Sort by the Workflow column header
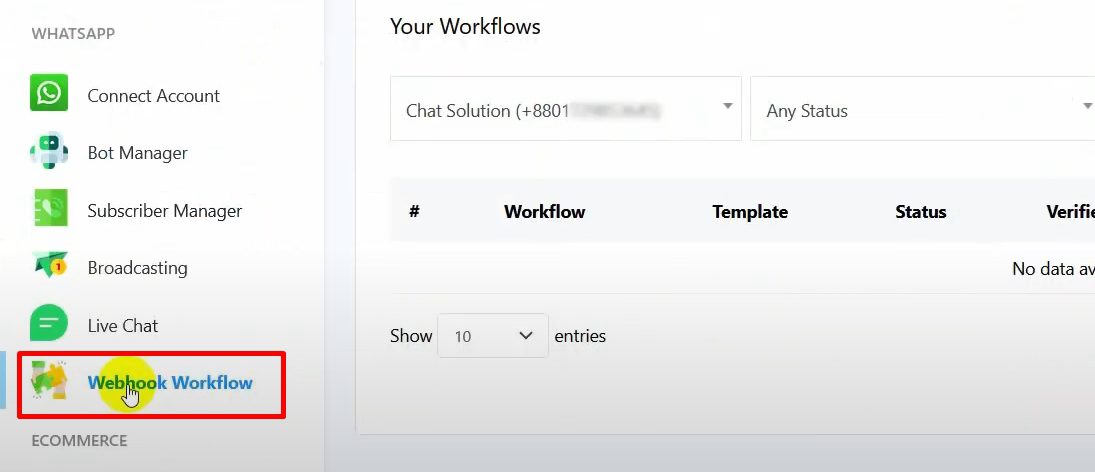The height and width of the screenshot is (472, 1095). click(544, 212)
